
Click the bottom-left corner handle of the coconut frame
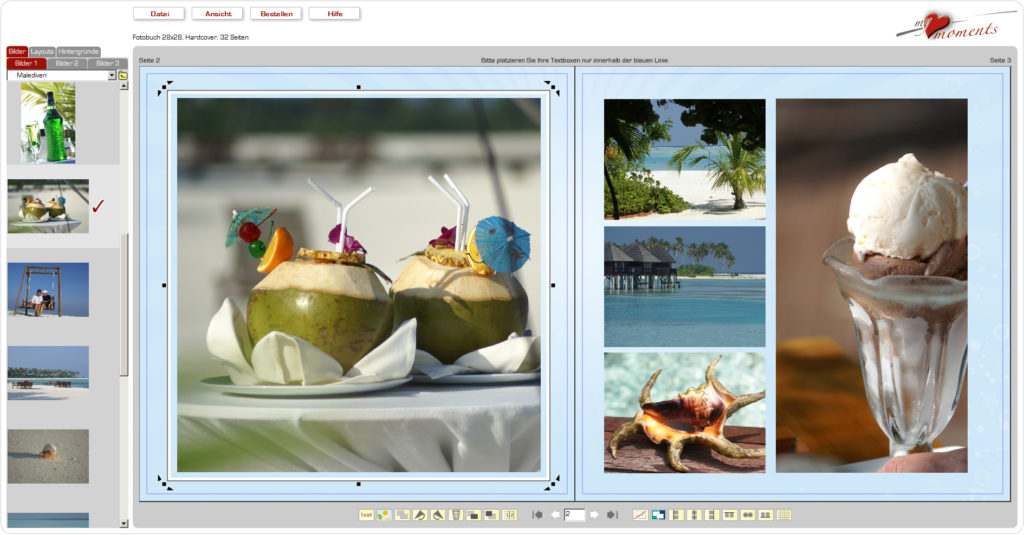tap(165, 483)
